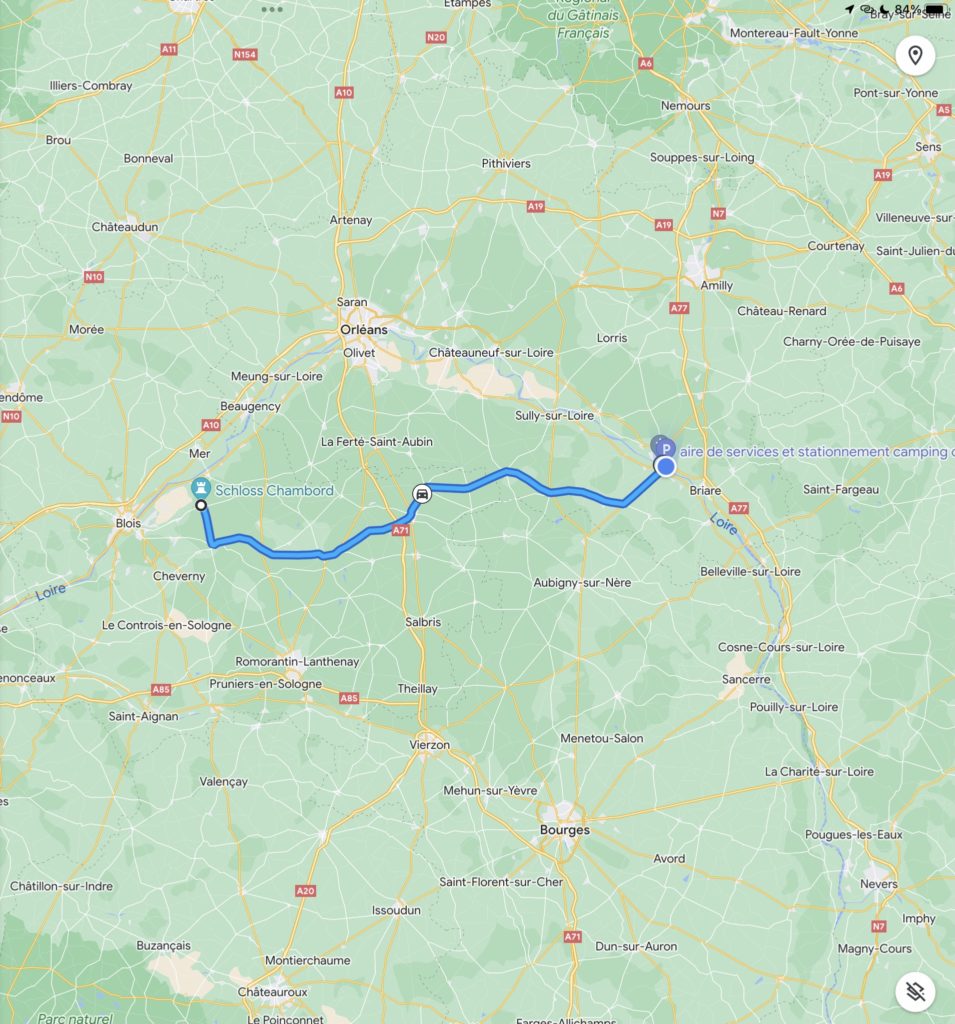
Task: Select the Blois town label
Action: click(128, 523)
